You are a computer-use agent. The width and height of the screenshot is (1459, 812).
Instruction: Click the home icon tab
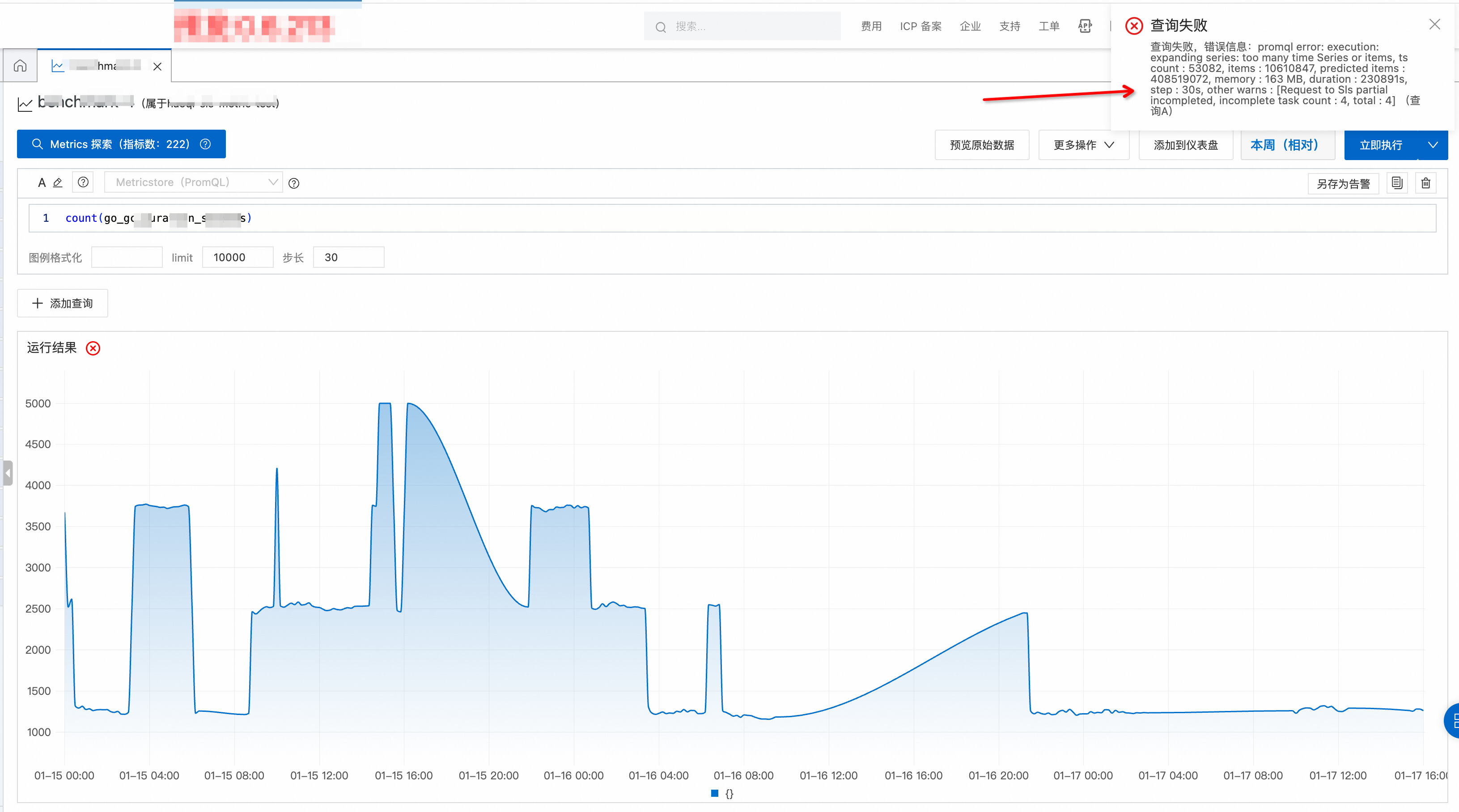[x=20, y=66]
